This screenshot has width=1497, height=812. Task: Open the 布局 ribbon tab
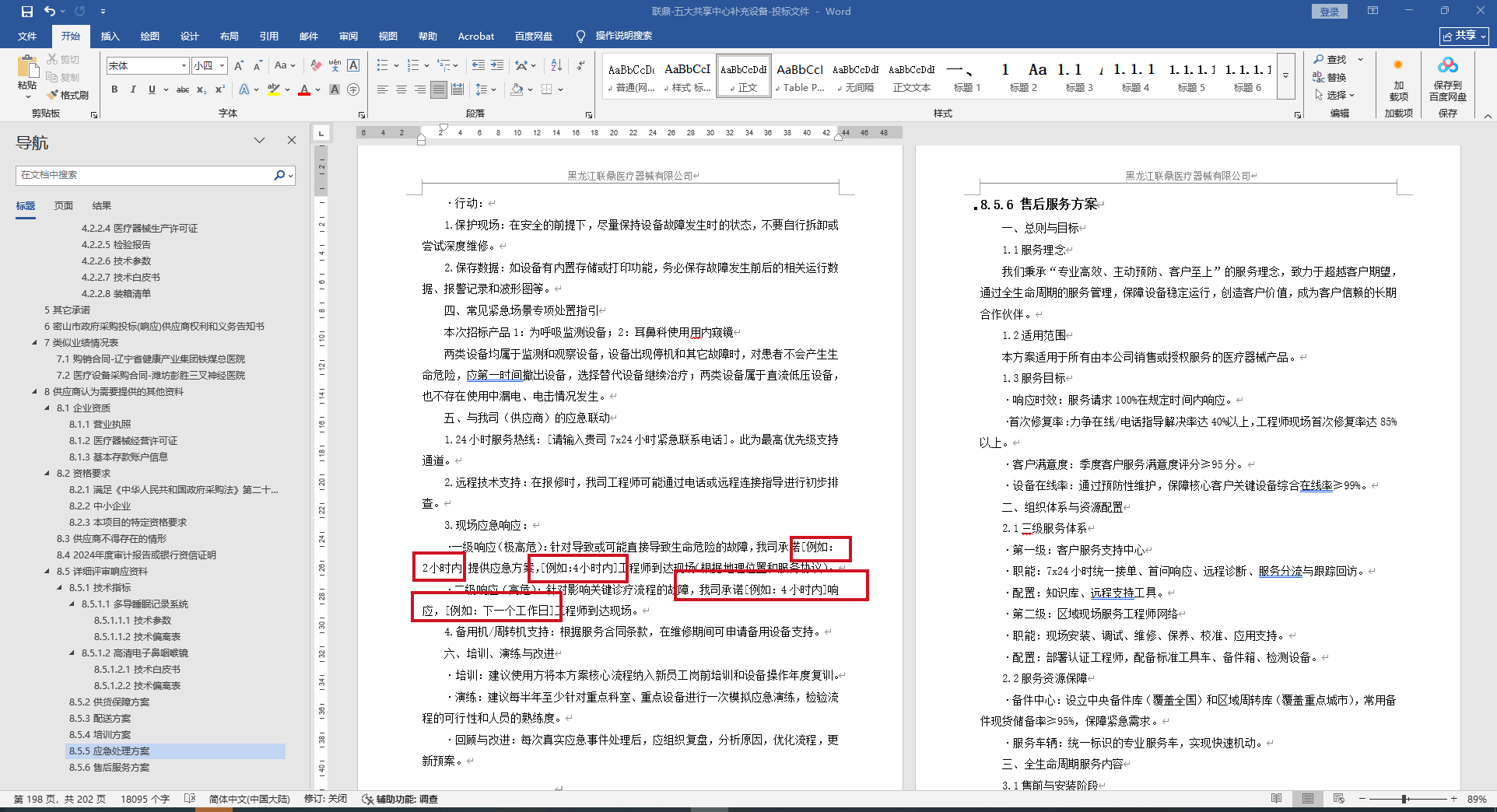point(229,36)
